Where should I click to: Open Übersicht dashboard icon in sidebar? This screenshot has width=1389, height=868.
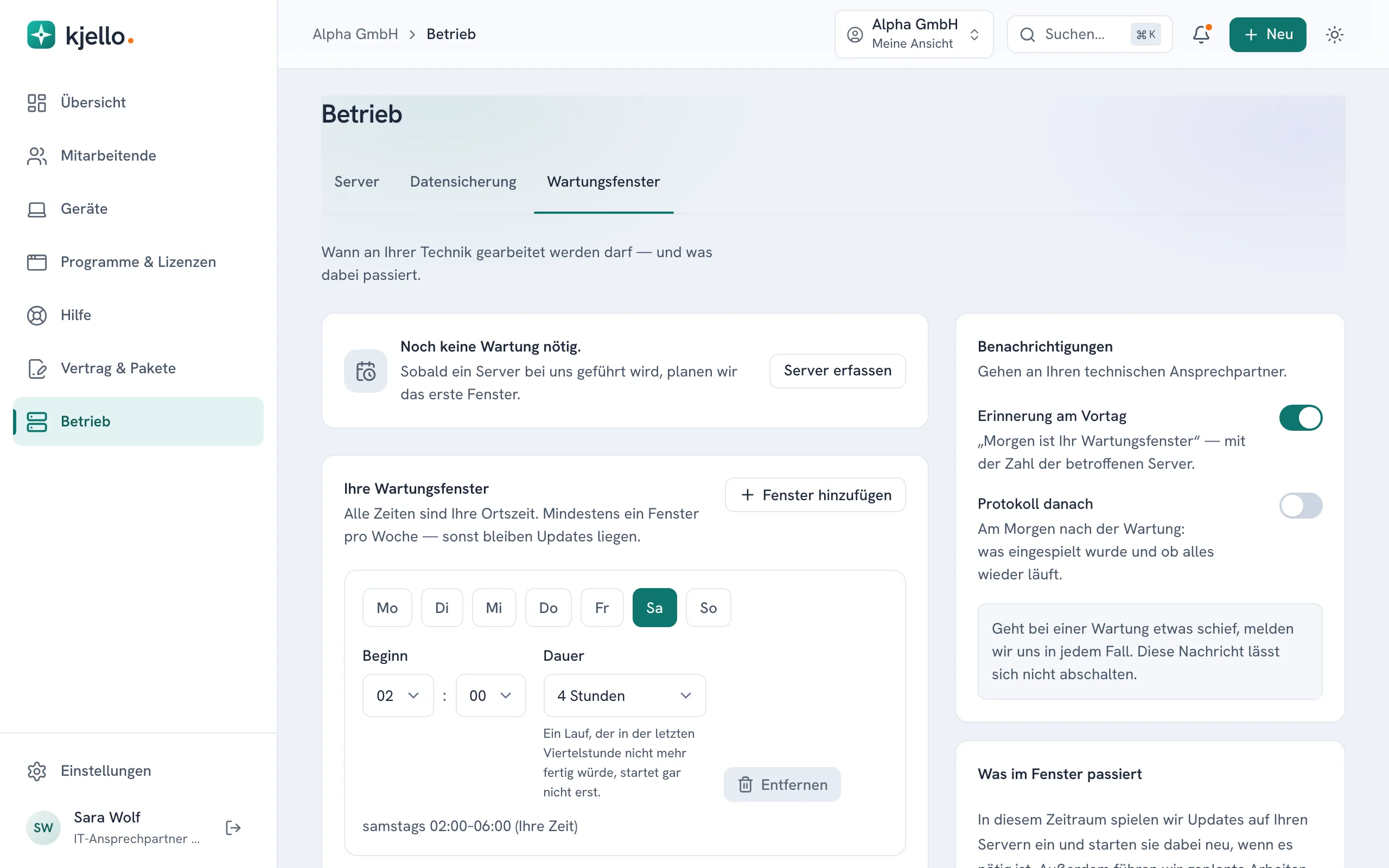[37, 103]
